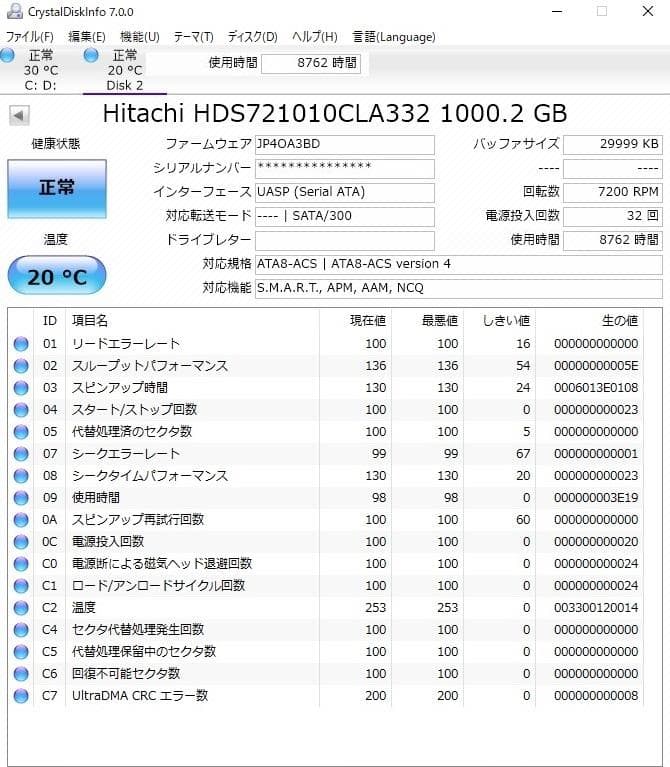
Task: Click the しきい値 column header
Action: 507,321
